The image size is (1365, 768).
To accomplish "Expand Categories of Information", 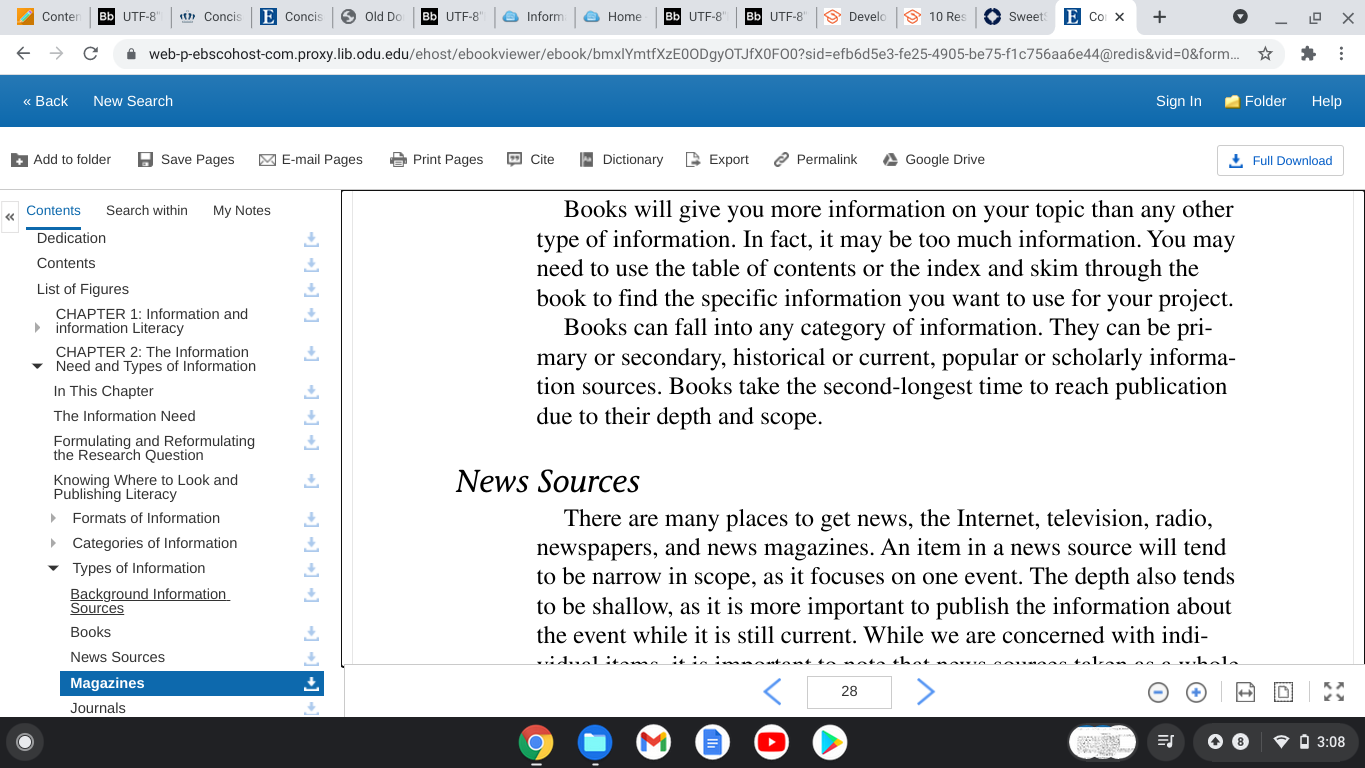I will point(54,543).
